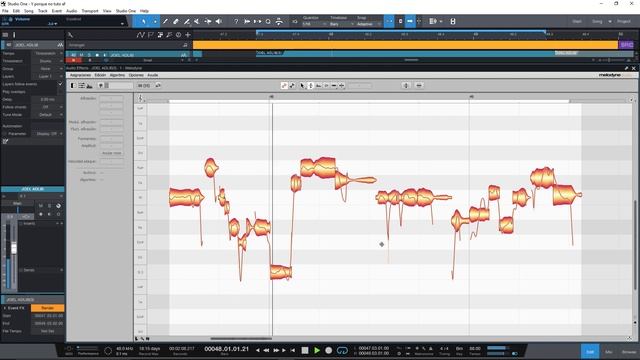Click Melodyne vertical pitch snap icon

tap(406, 85)
